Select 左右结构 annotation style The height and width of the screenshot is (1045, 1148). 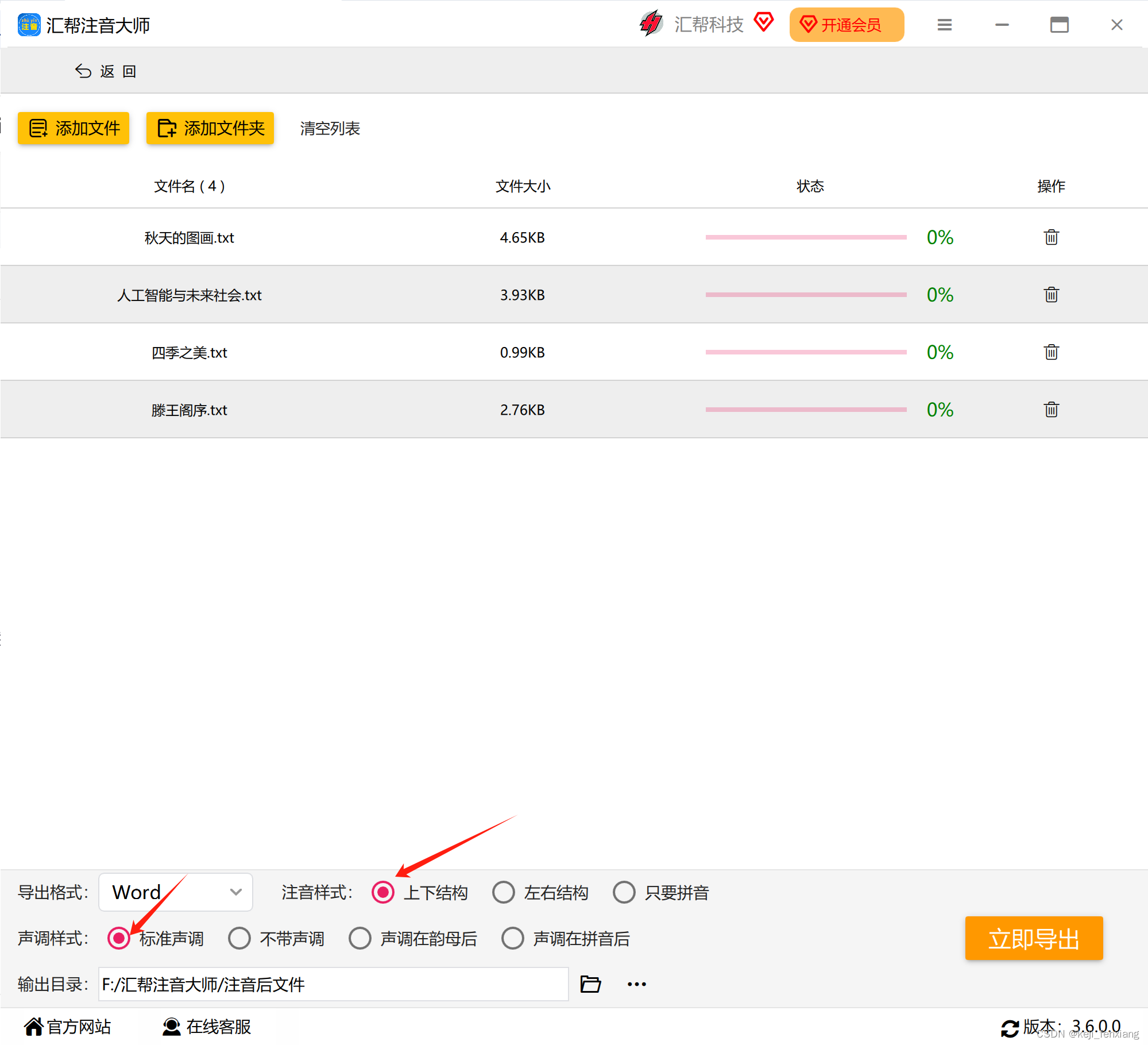point(504,892)
